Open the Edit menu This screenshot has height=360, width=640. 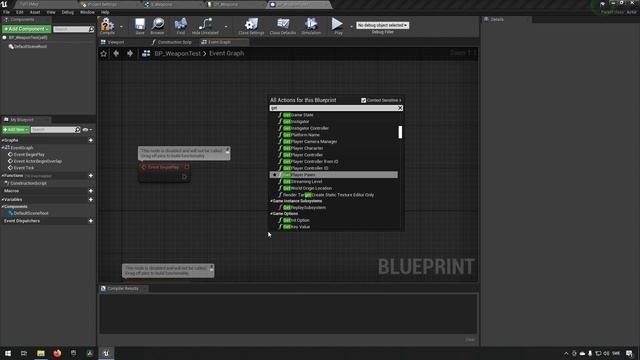click(x=20, y=12)
